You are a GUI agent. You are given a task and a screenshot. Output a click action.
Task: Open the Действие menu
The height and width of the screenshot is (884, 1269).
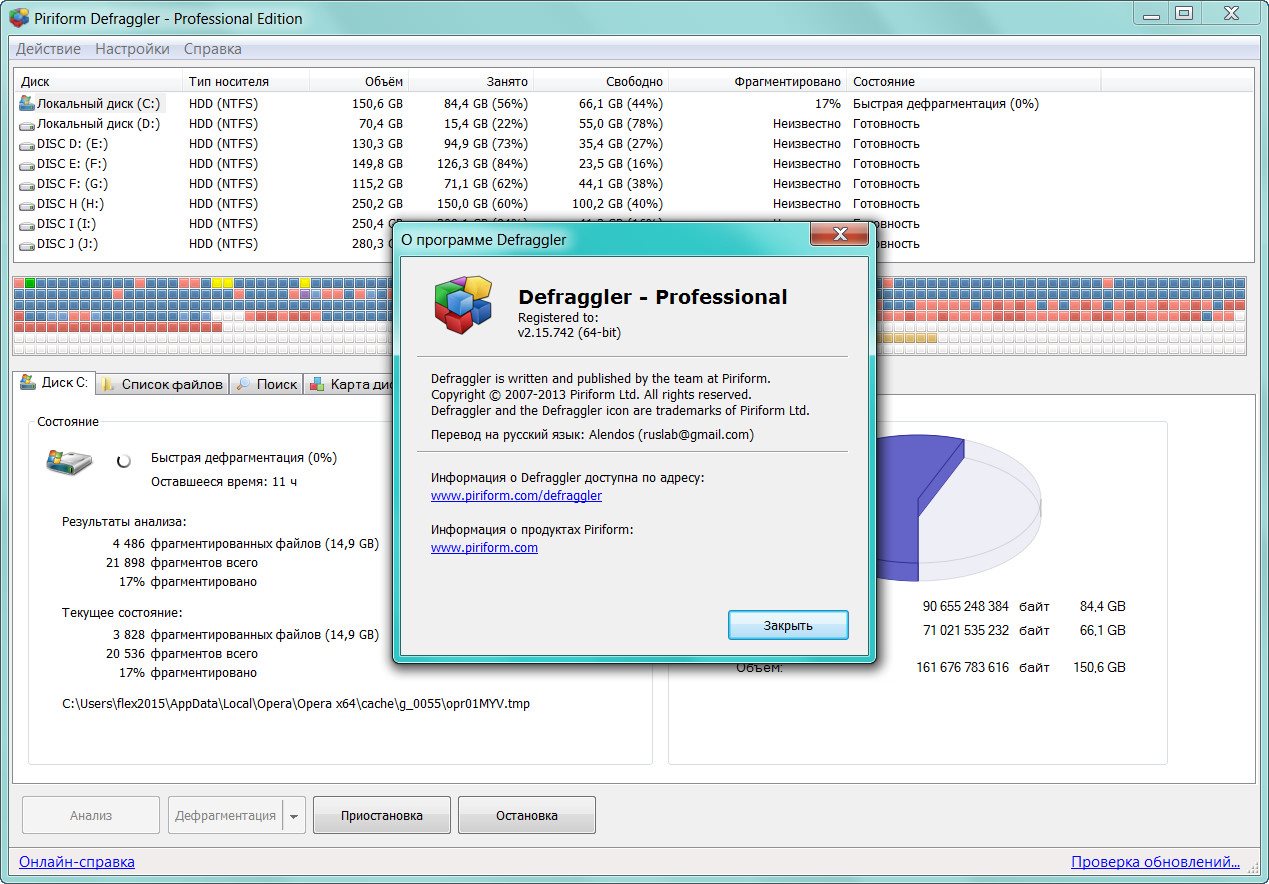(x=49, y=49)
